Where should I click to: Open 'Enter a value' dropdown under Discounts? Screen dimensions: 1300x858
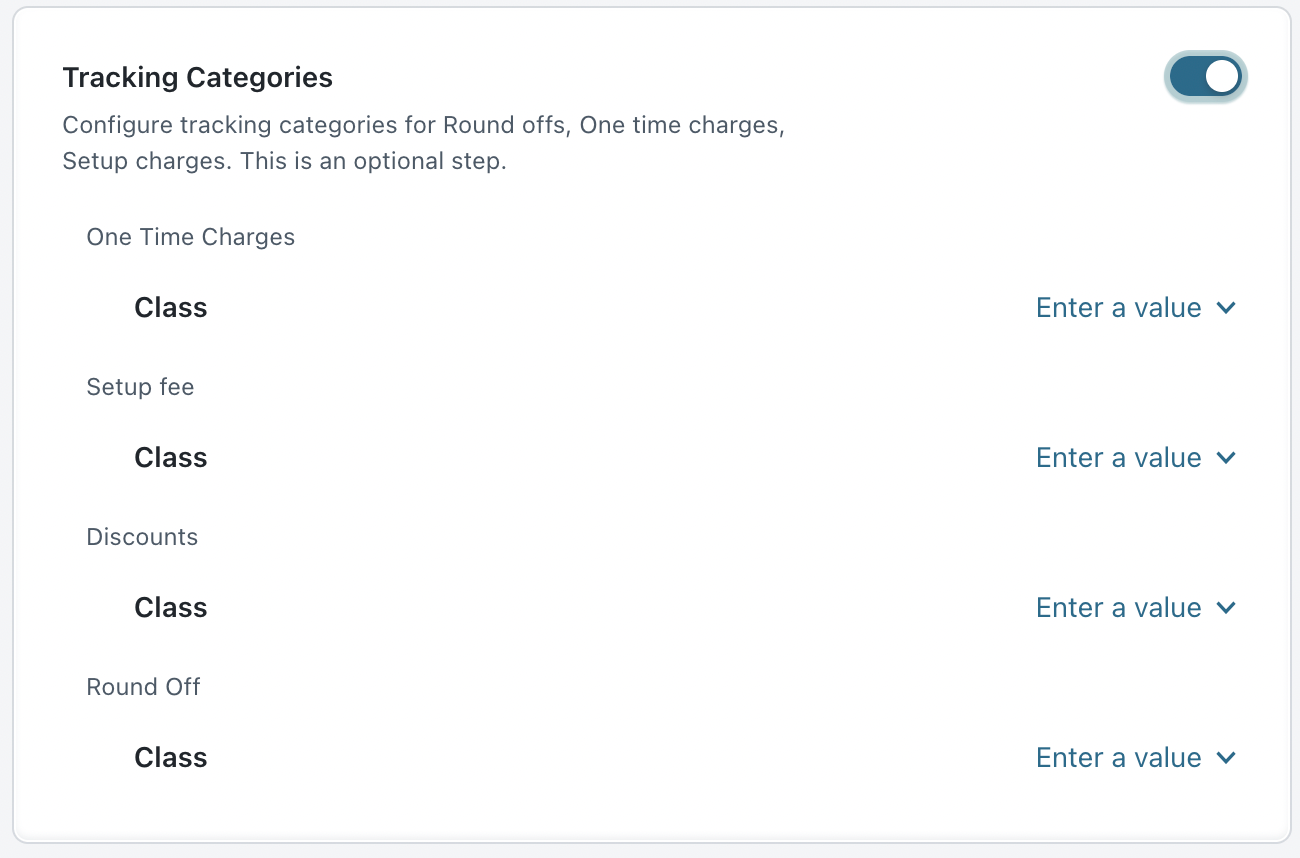point(1118,608)
